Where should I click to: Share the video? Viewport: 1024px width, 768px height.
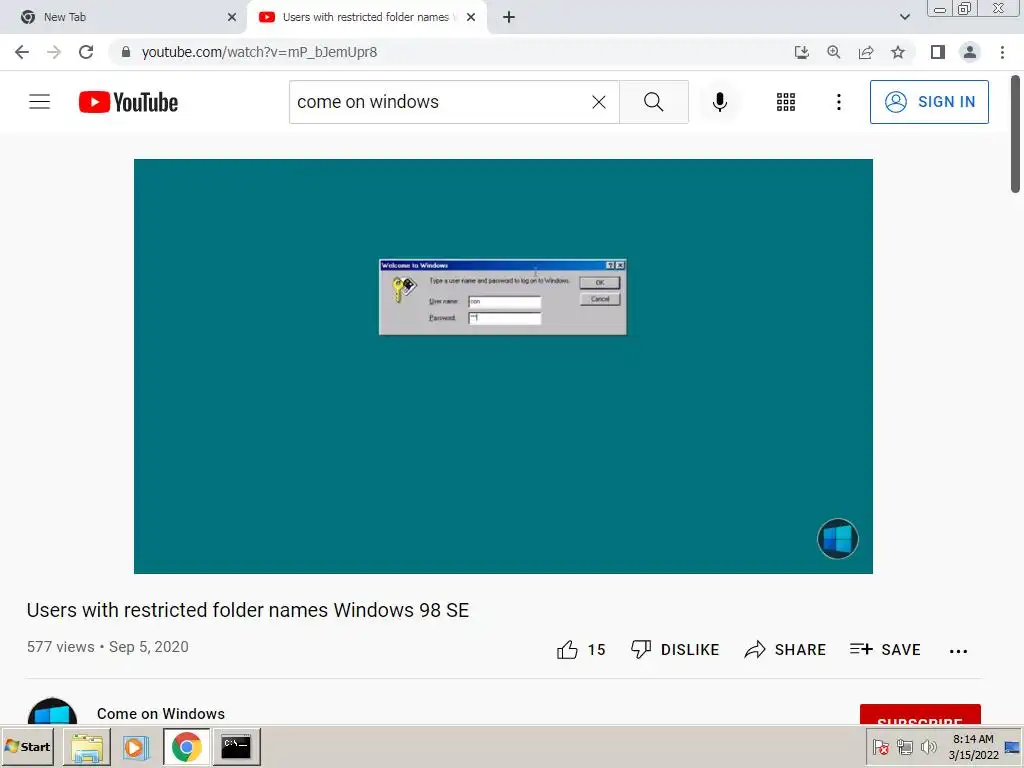785,650
